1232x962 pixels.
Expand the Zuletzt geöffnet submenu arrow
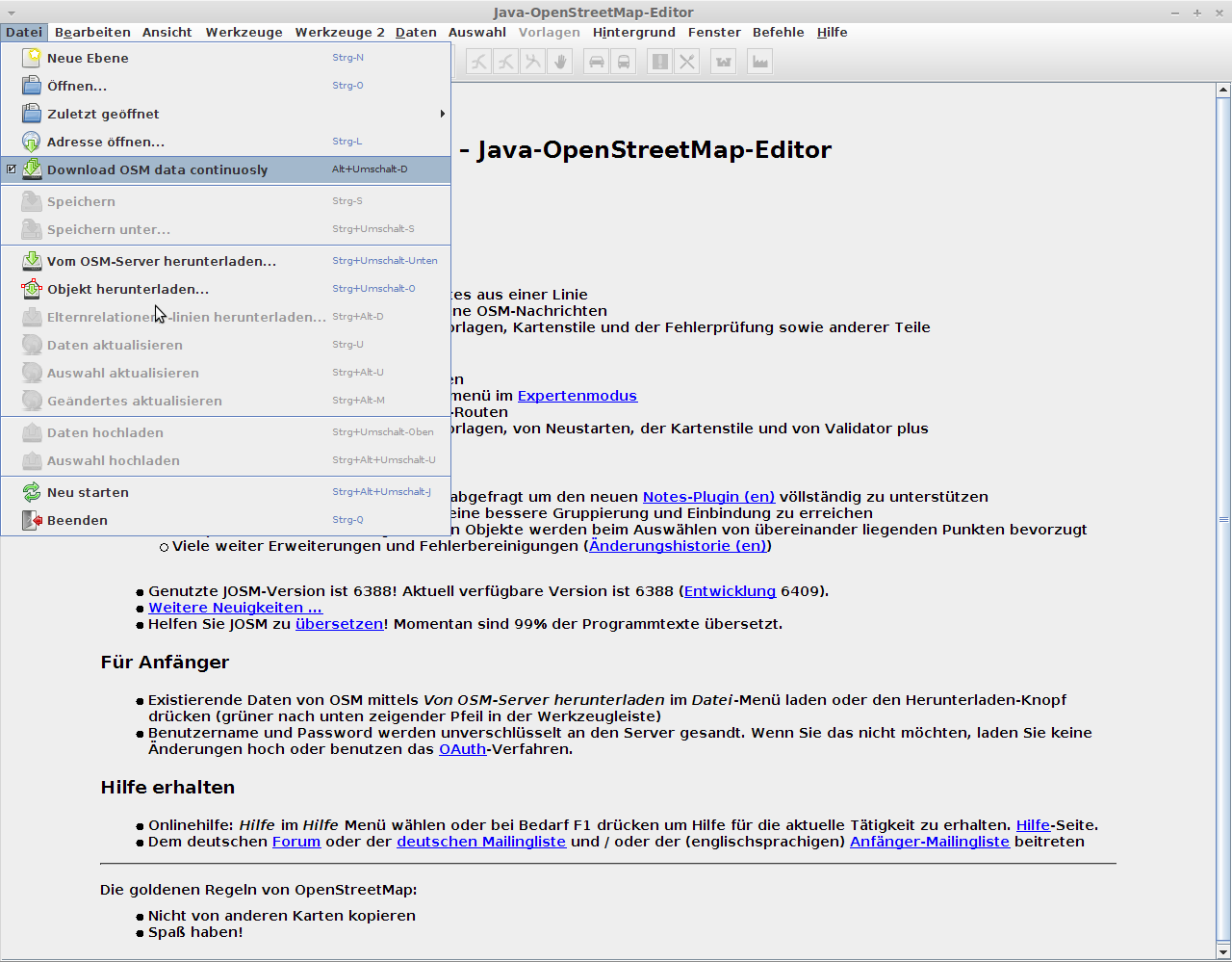click(442, 114)
